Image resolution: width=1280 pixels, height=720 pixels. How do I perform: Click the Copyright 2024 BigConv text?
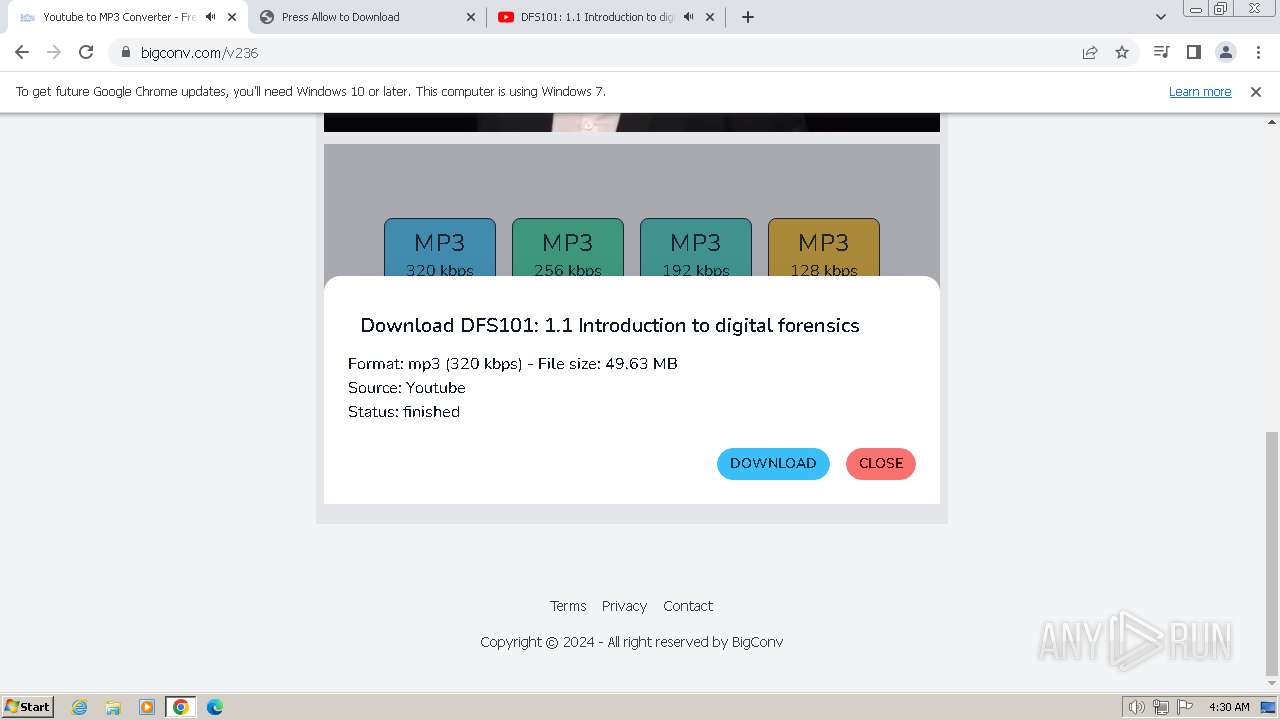click(x=632, y=642)
